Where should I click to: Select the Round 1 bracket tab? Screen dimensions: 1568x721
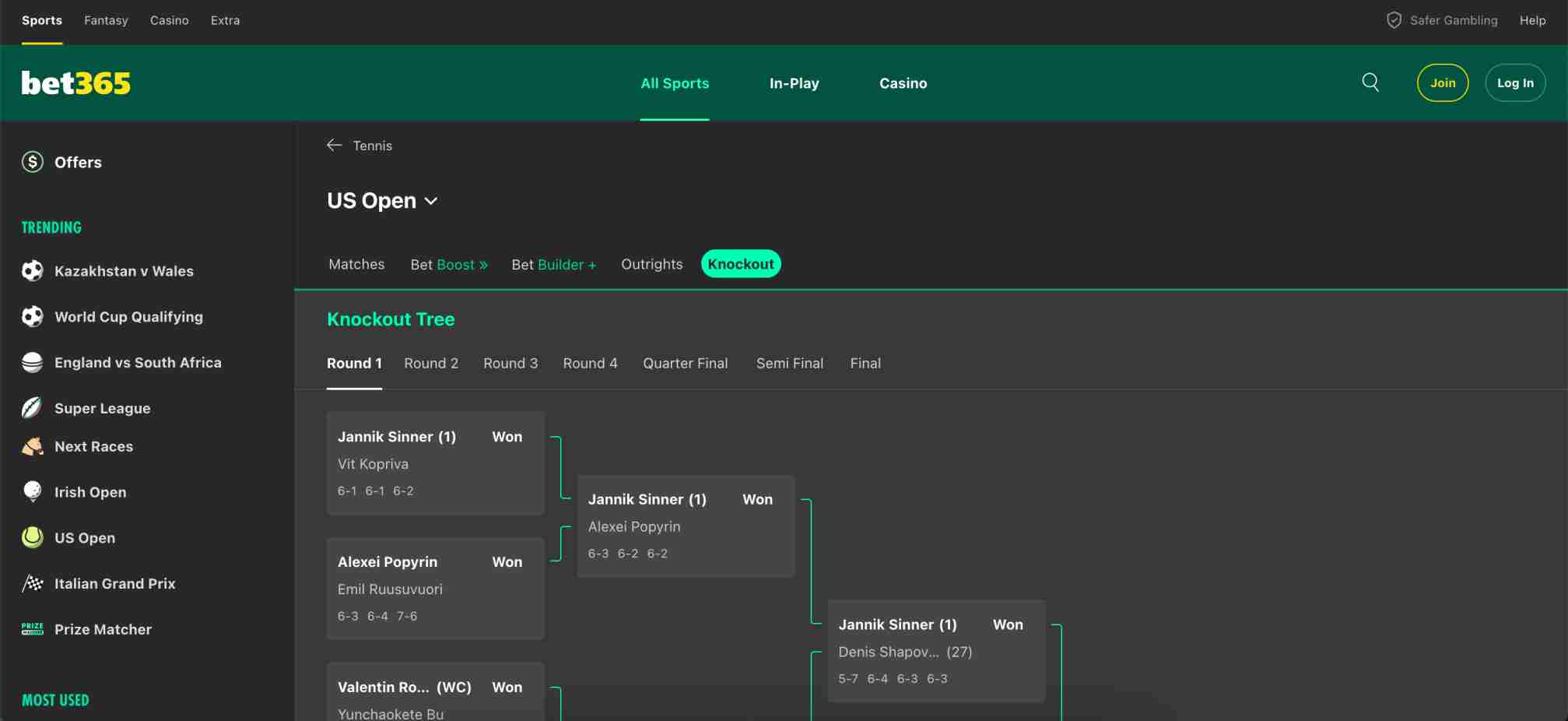(354, 364)
